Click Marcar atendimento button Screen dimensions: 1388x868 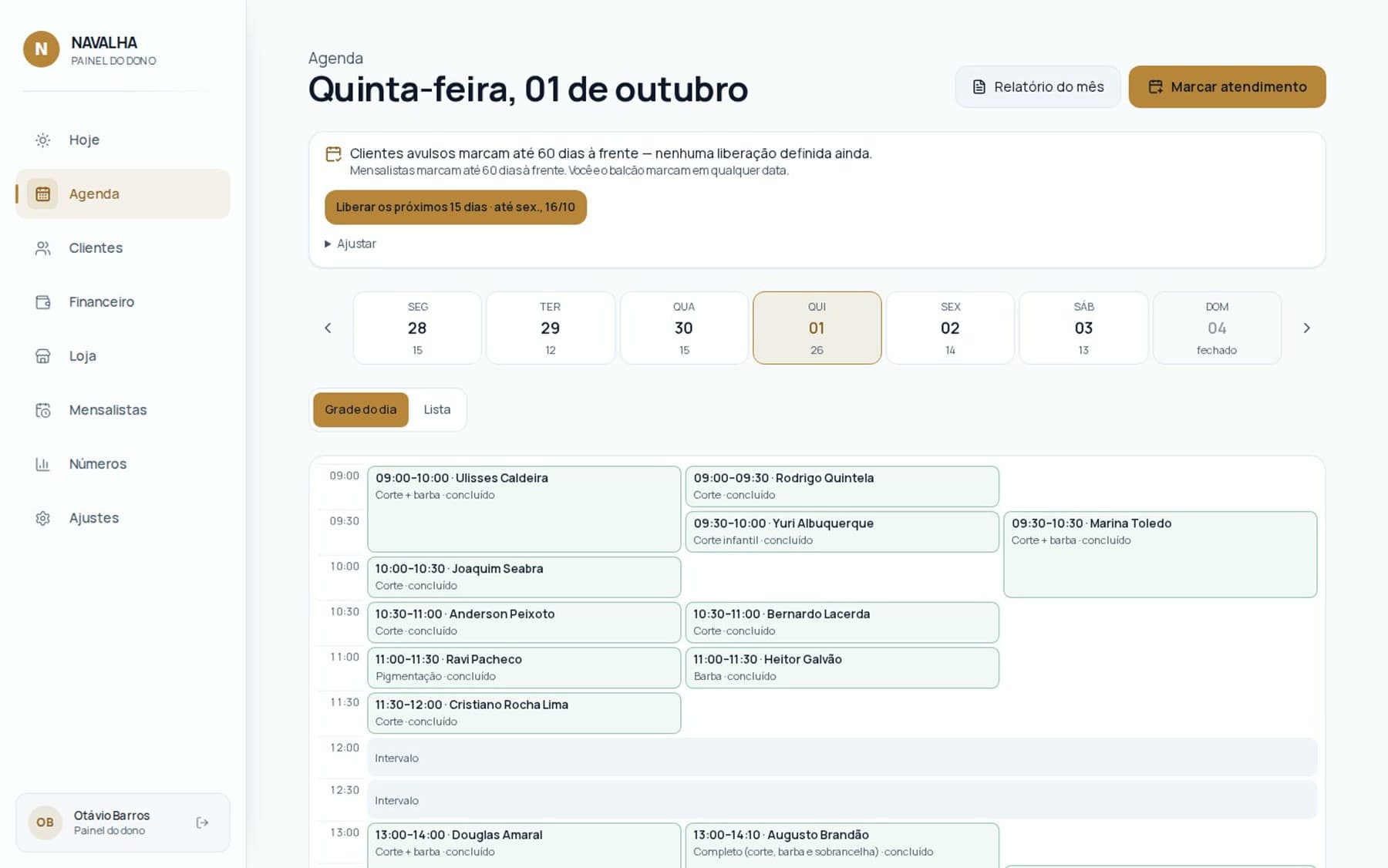1228,87
